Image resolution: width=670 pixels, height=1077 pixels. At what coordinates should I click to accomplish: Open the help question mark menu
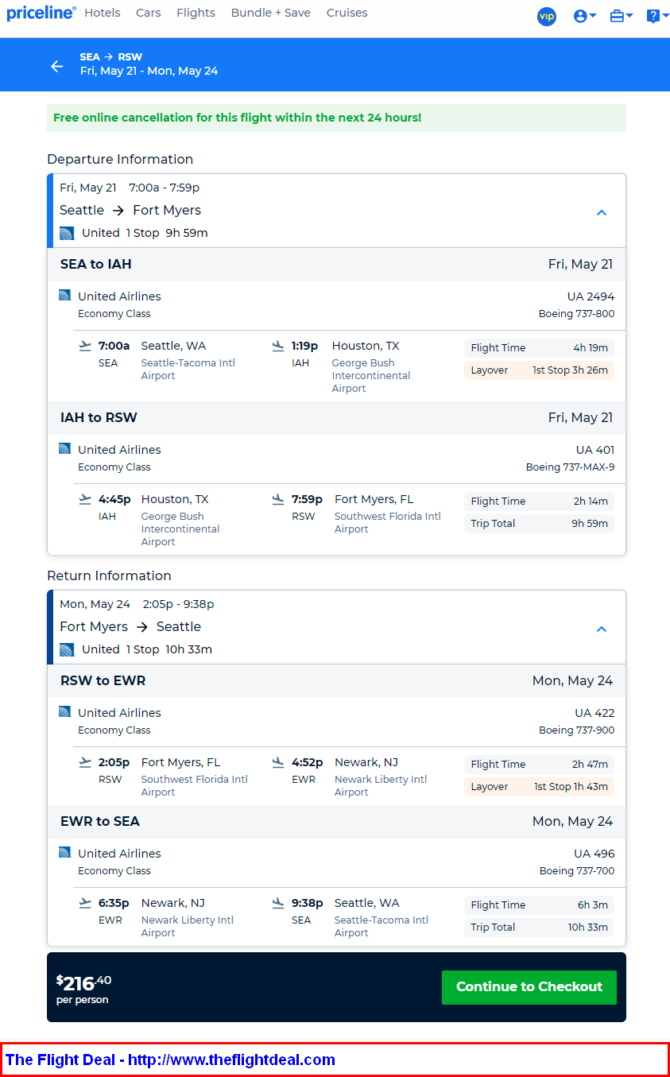(658, 16)
